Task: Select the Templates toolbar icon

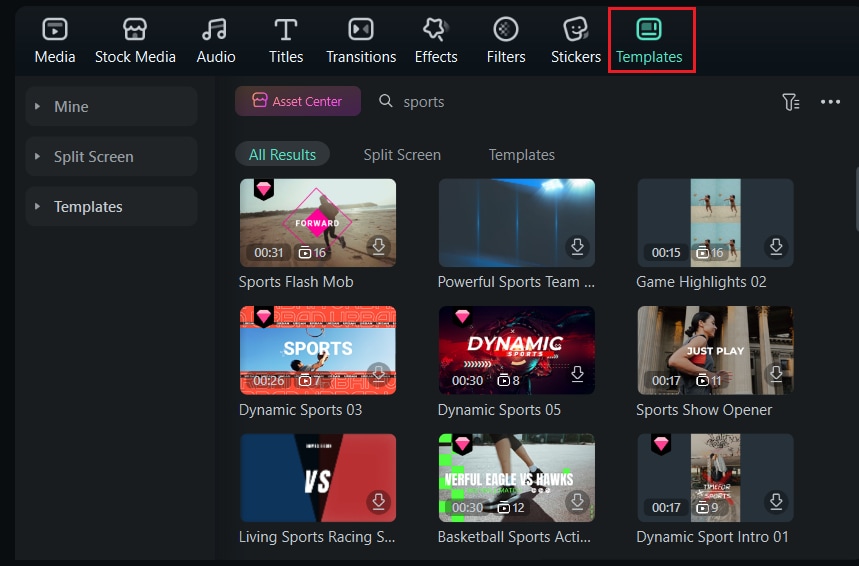Action: tap(649, 30)
